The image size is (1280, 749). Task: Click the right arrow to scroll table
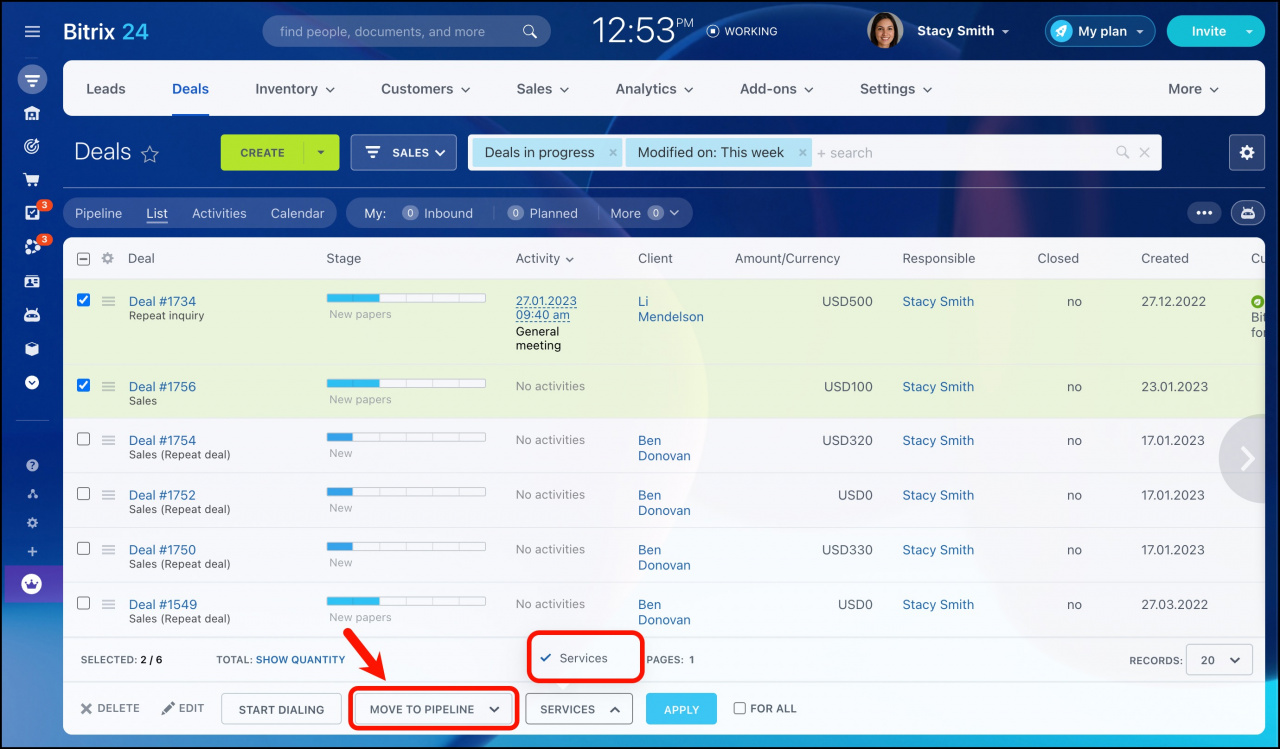1247,458
